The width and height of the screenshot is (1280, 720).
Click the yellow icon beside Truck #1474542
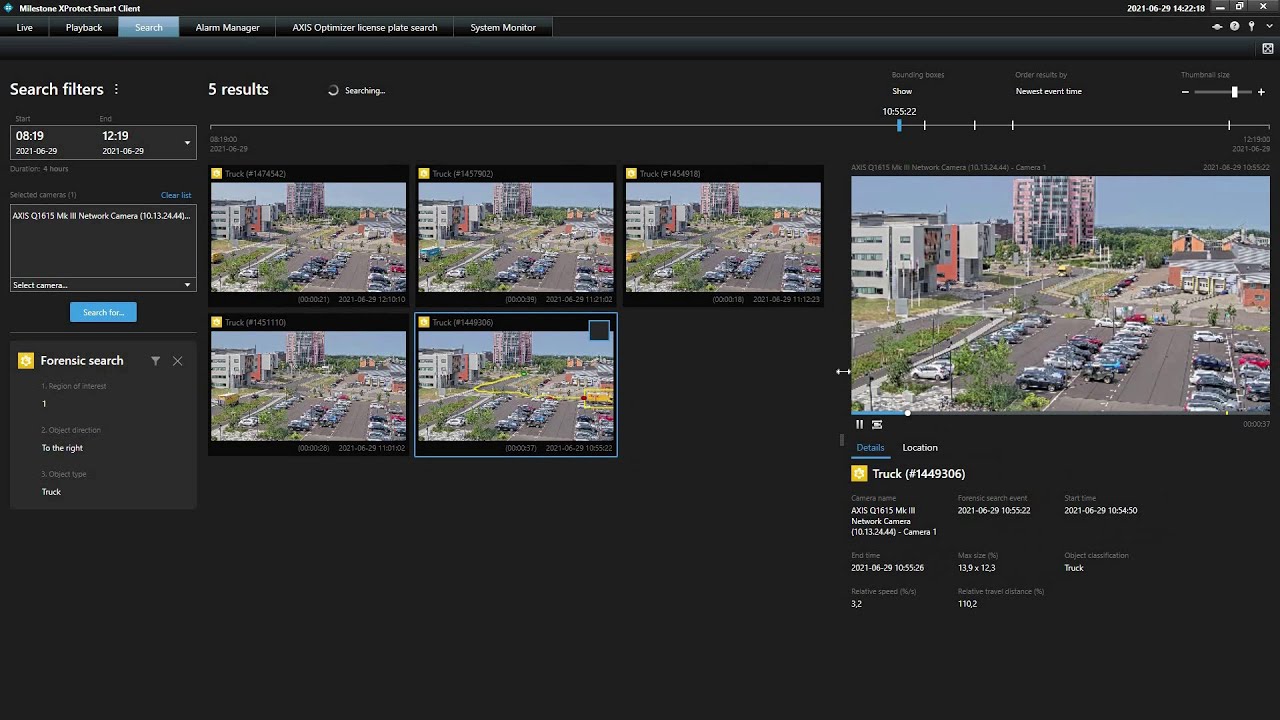(x=216, y=174)
